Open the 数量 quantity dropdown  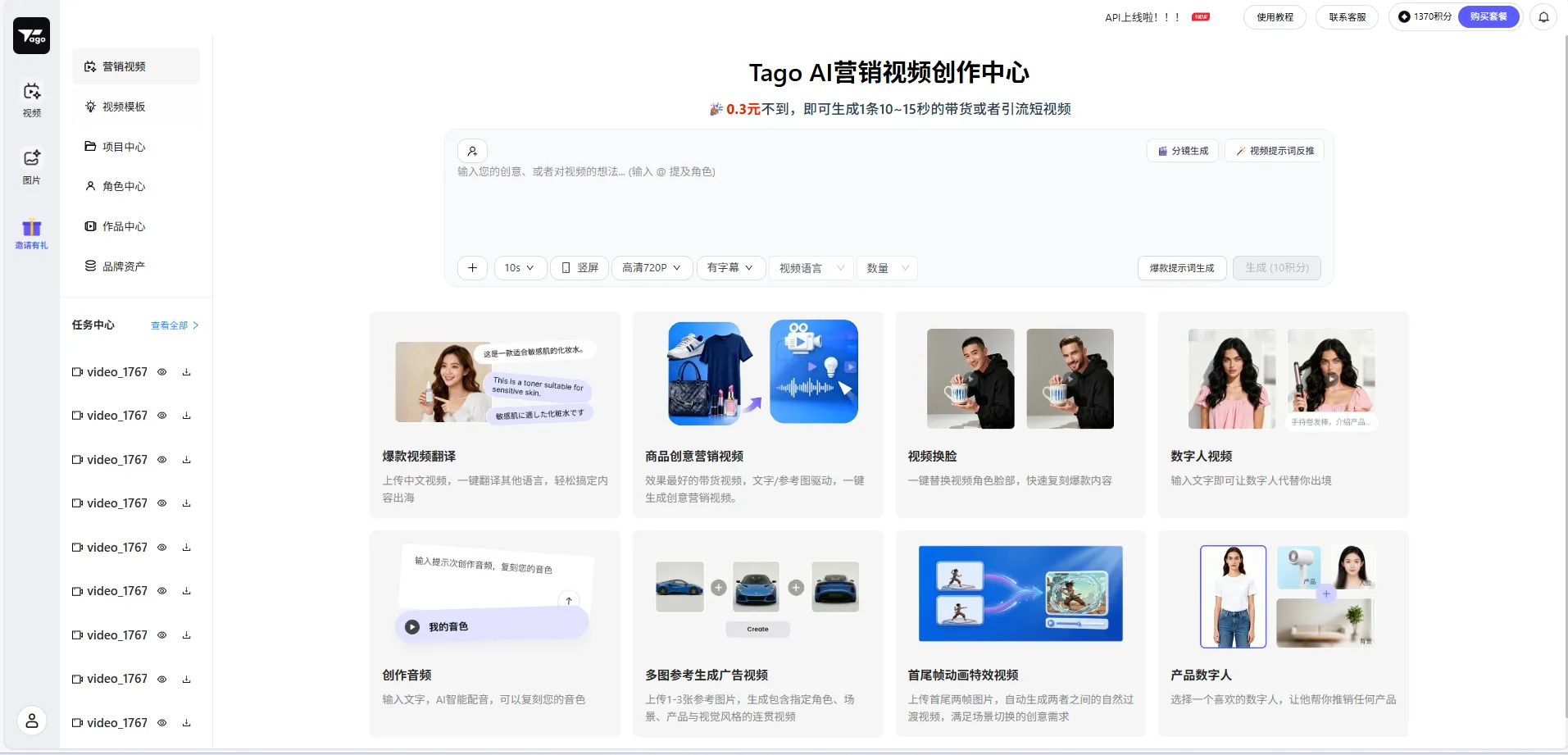tap(886, 268)
